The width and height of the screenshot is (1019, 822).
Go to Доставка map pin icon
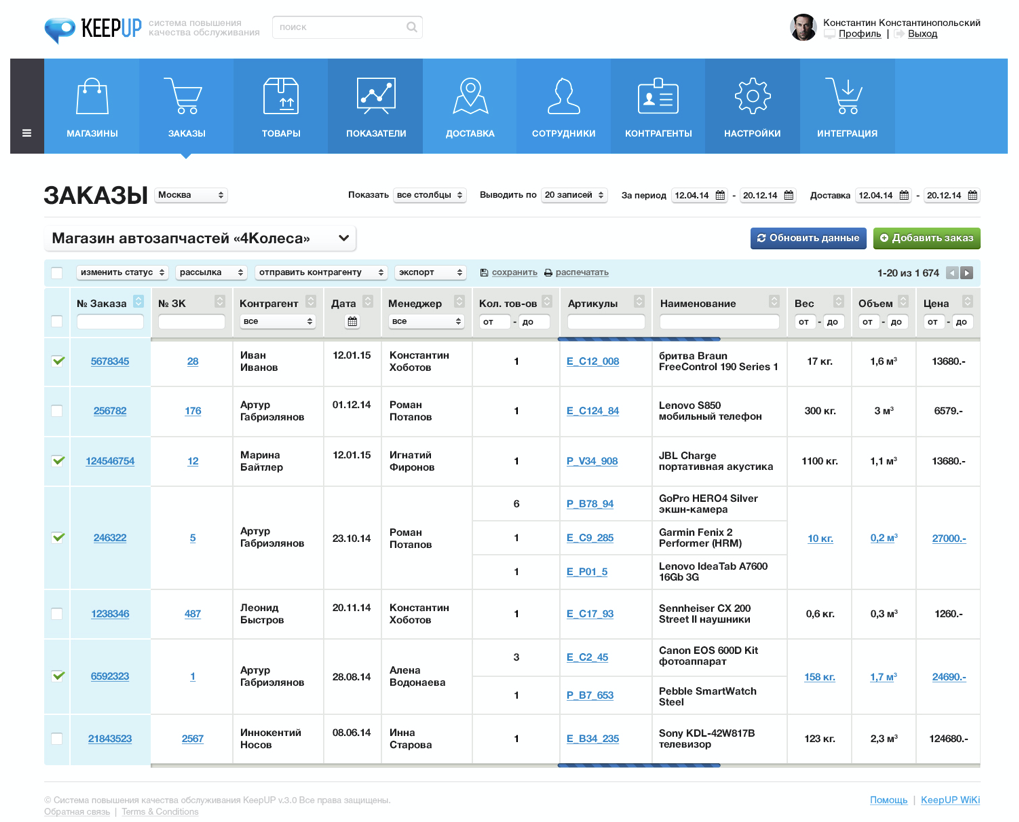[470, 97]
